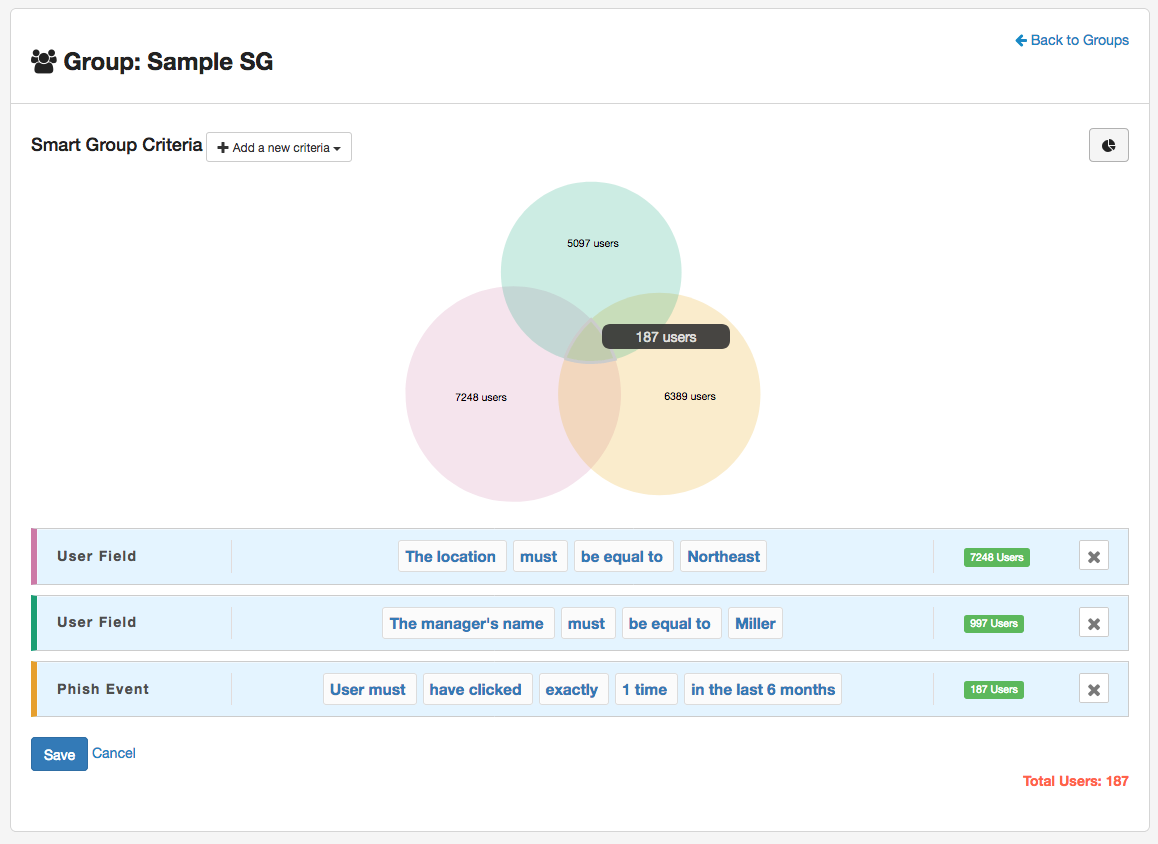Edit the 'Northeast' value token
Image resolution: width=1158 pixels, height=844 pixels.
click(x=723, y=557)
